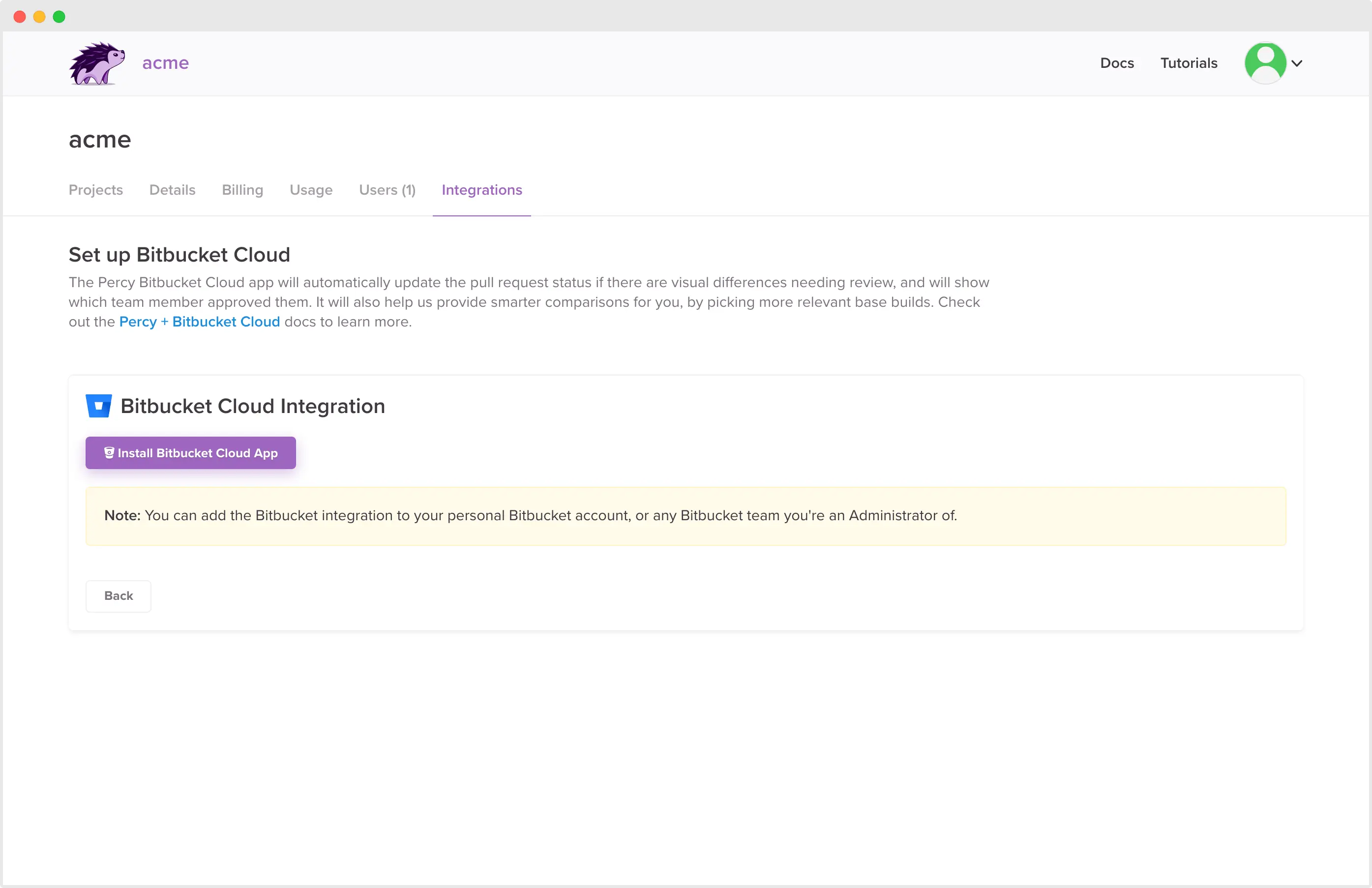Click the Install Bitbucket Cloud App button
This screenshot has height=888, width=1372.
click(190, 453)
